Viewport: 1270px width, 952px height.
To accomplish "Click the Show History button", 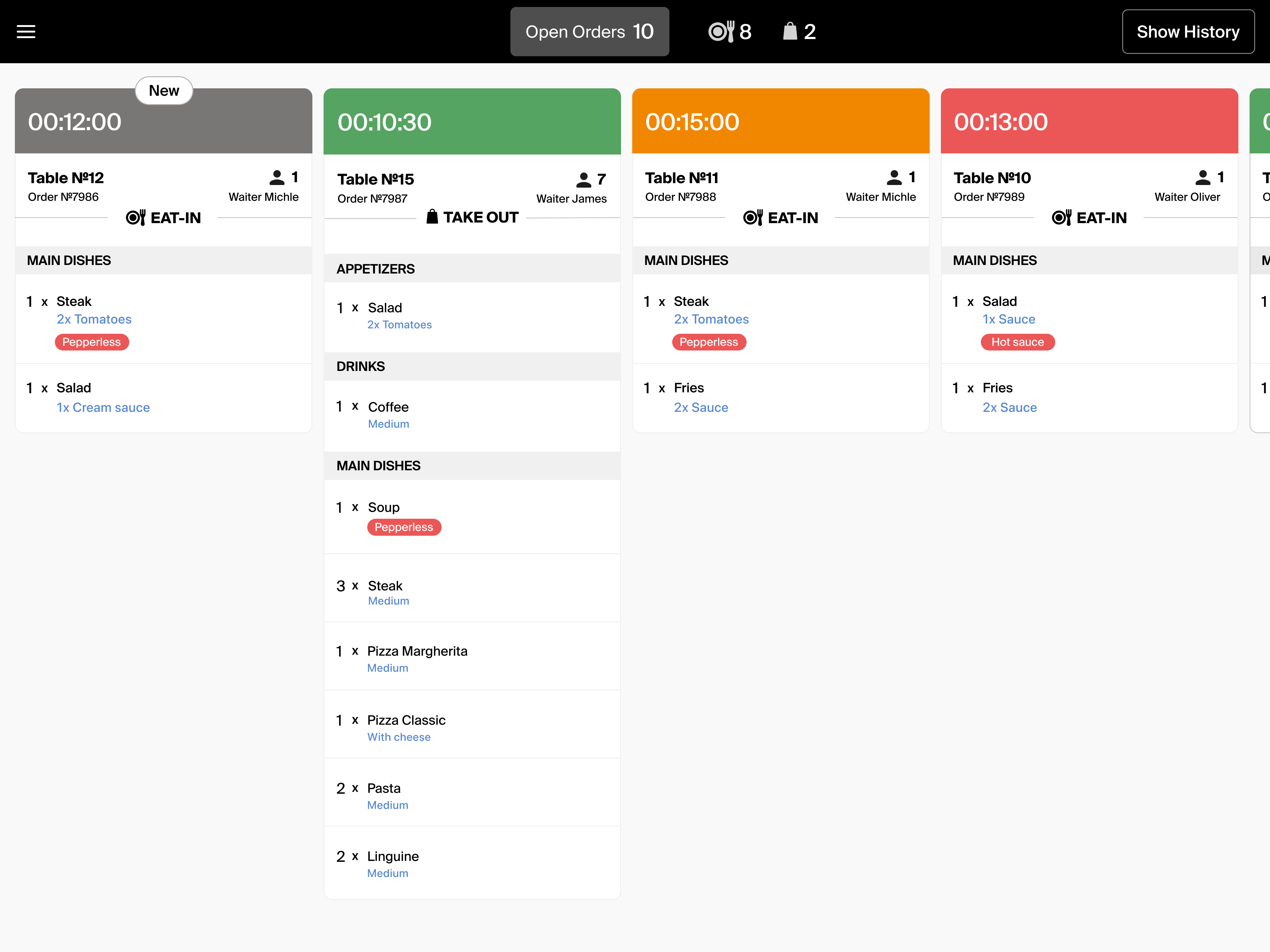I will (1188, 32).
